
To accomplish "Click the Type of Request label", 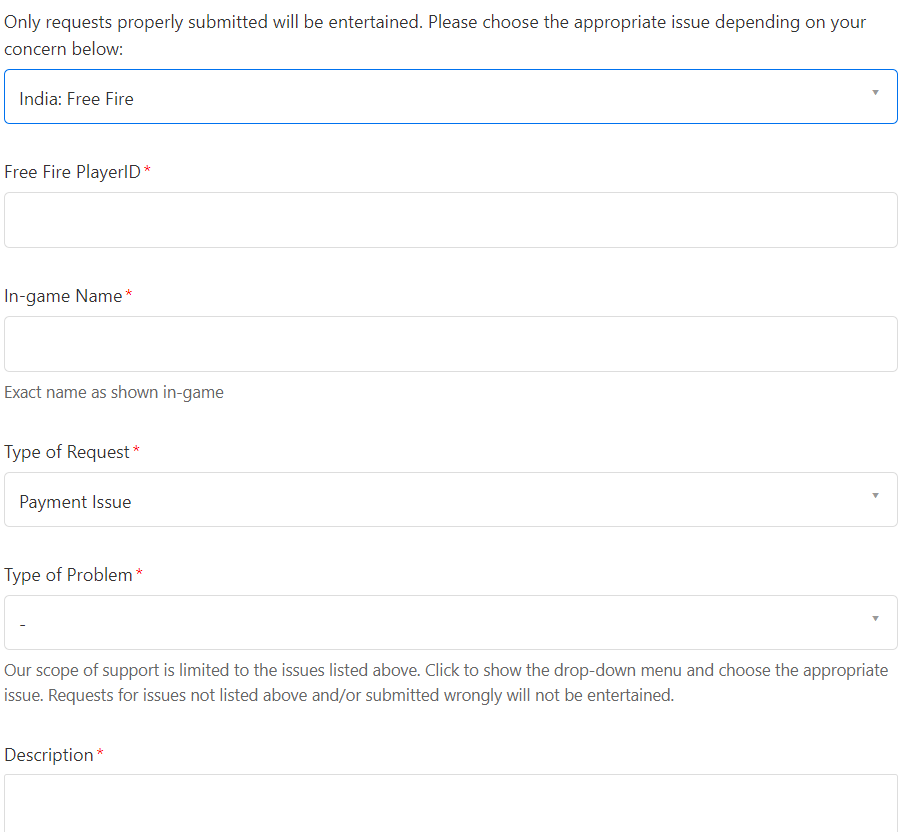I will pos(67,452).
